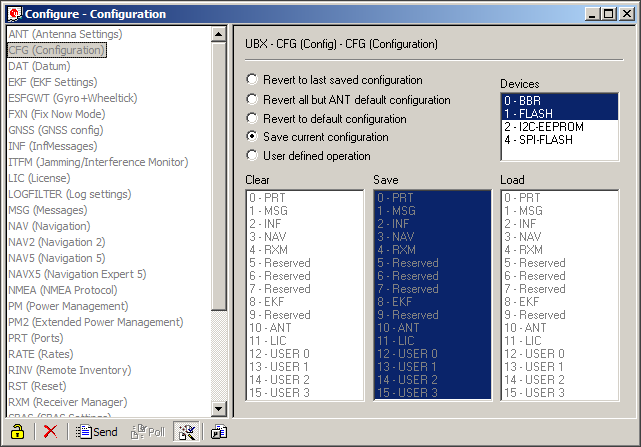641x447 pixels.
Task: Open MSG (Messages) entry
Action: 47,210
